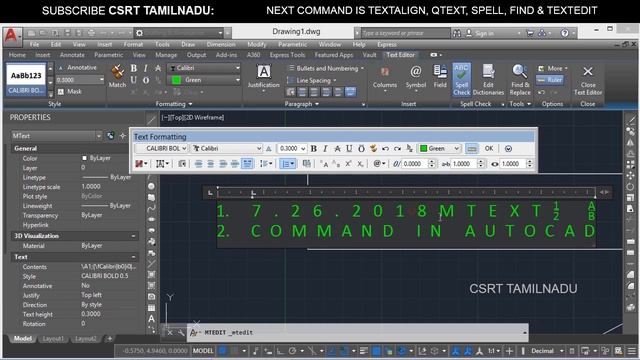Click Redo in the Text Formatting toolbar
The width and height of the screenshot is (640, 360).
(x=397, y=149)
